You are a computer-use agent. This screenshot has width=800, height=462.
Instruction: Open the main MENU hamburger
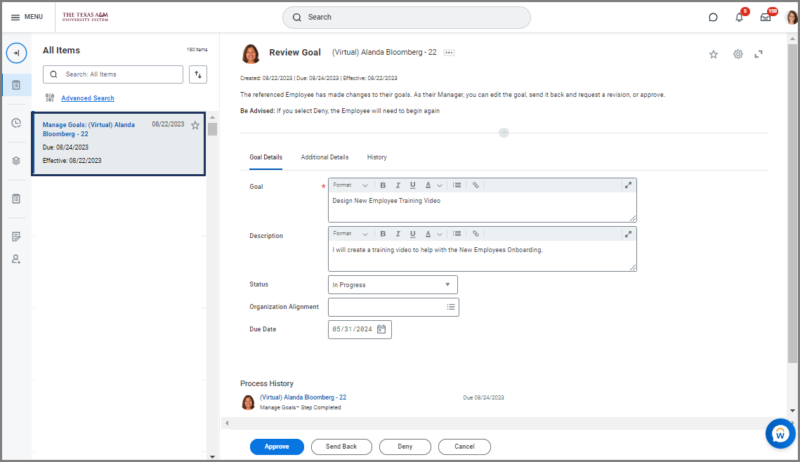pyautogui.click(x=26, y=17)
